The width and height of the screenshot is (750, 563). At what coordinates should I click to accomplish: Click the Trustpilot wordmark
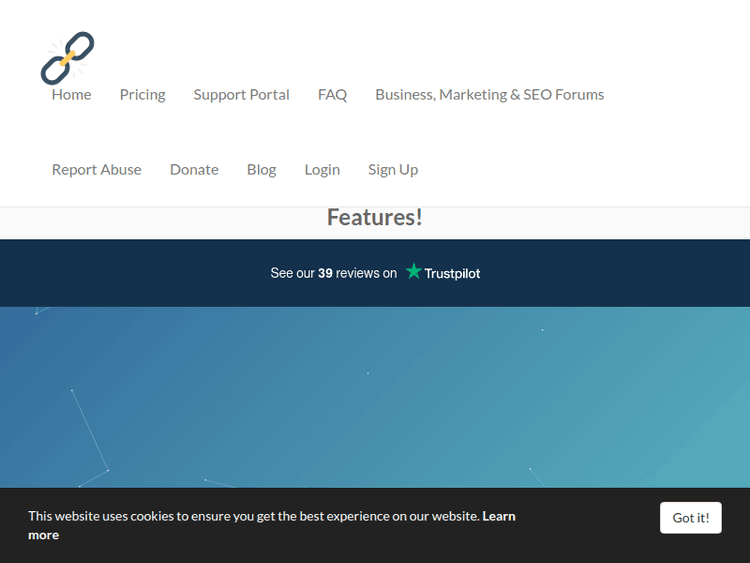point(452,273)
